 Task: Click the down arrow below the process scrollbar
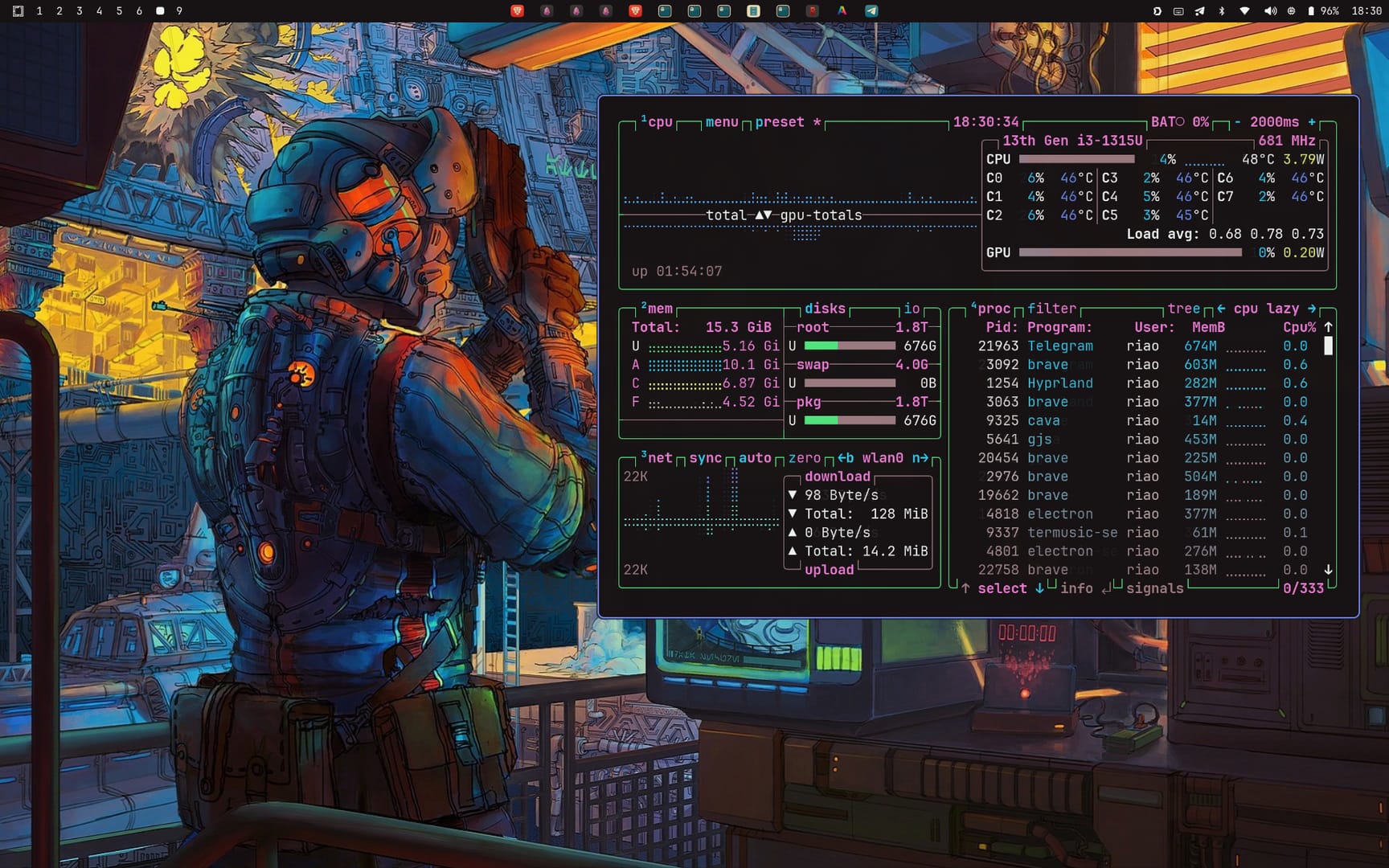1328,569
